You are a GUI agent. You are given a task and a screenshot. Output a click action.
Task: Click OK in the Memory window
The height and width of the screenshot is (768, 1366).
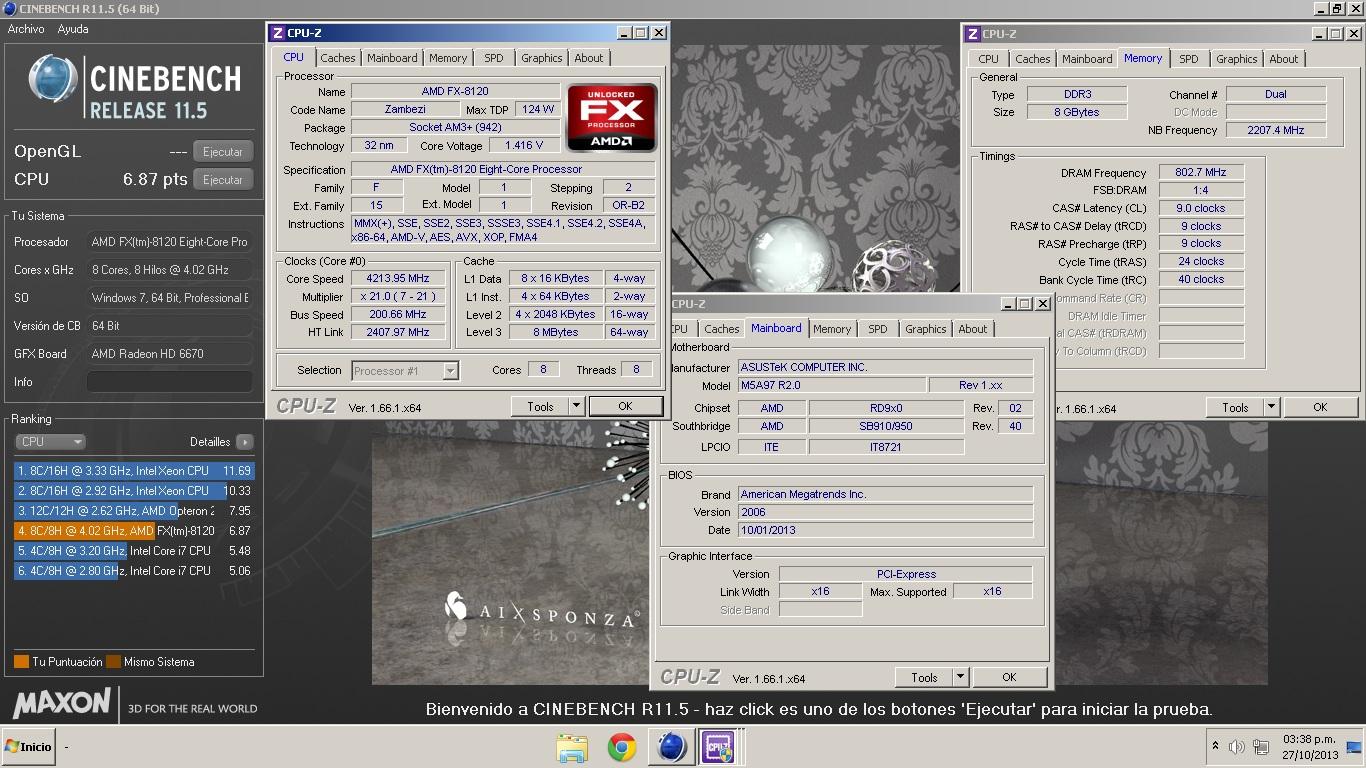click(x=1320, y=407)
